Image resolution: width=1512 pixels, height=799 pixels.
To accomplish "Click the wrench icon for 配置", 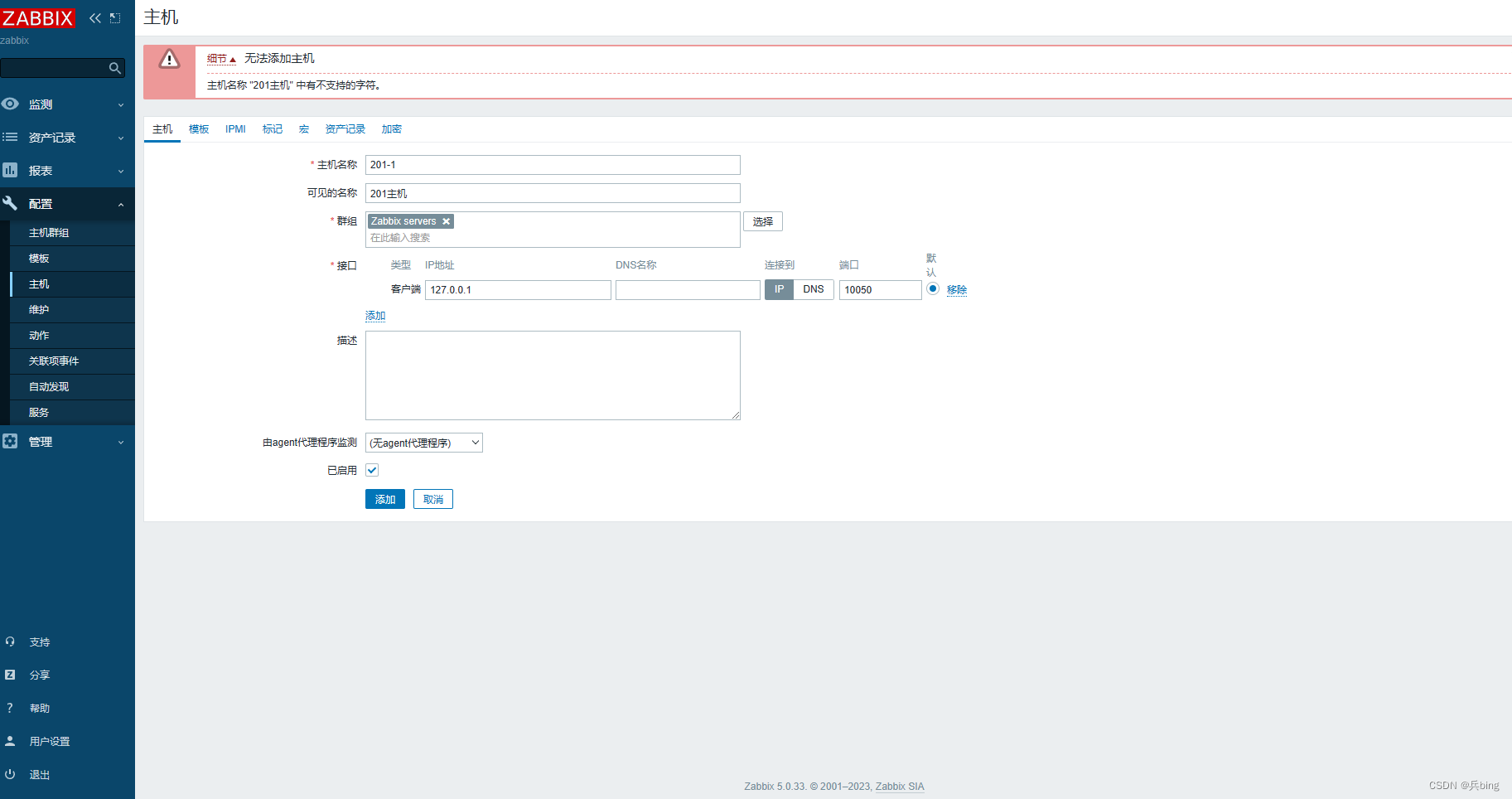I will (10, 203).
